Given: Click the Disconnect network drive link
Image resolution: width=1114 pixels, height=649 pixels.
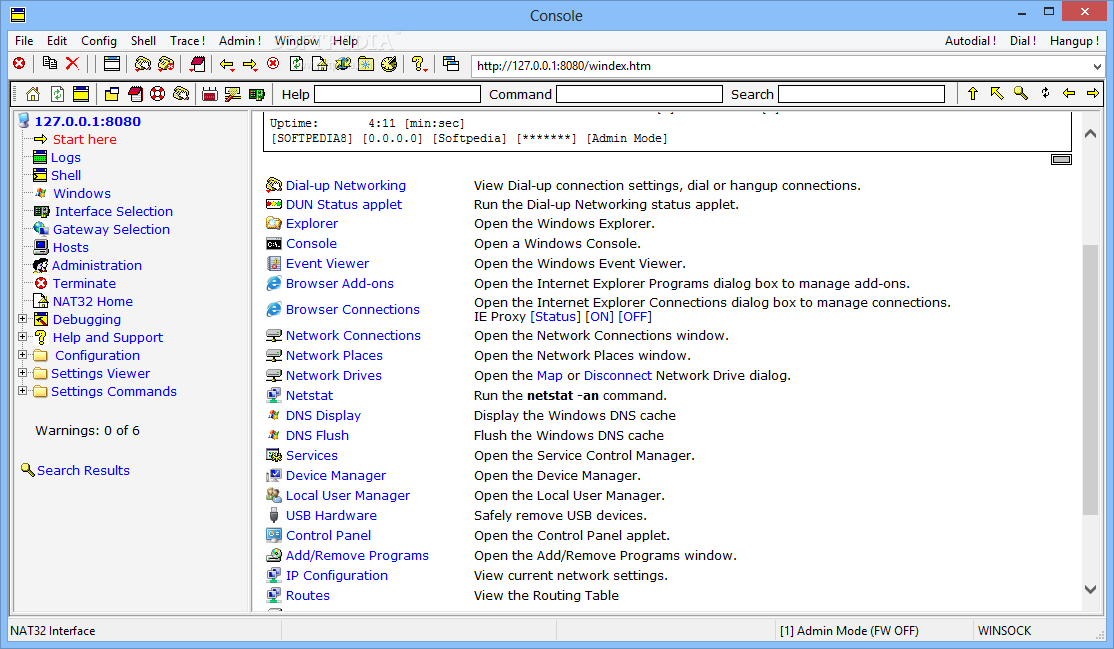Looking at the screenshot, I should tap(617, 376).
